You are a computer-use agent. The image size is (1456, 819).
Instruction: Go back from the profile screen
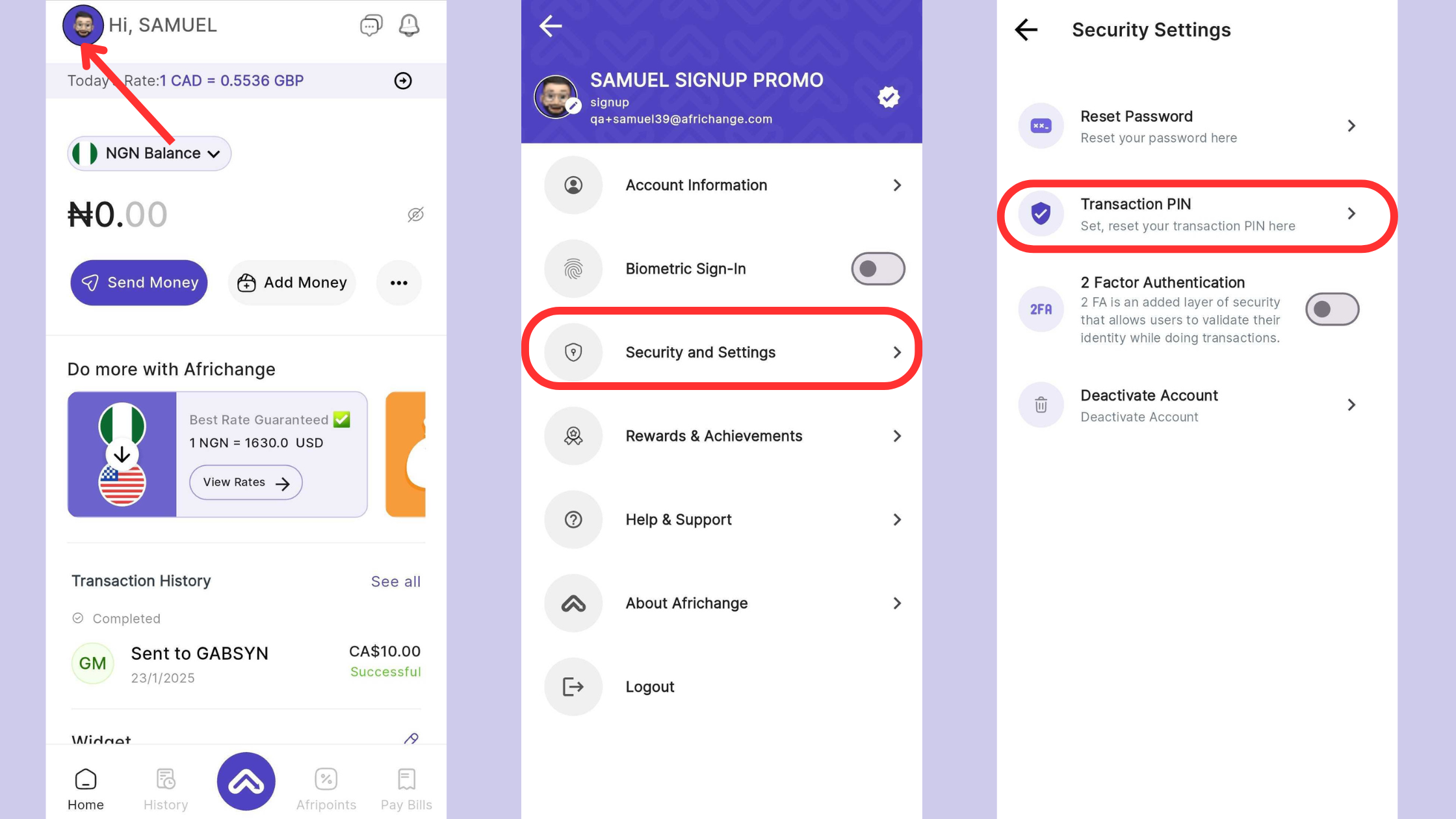[551, 26]
